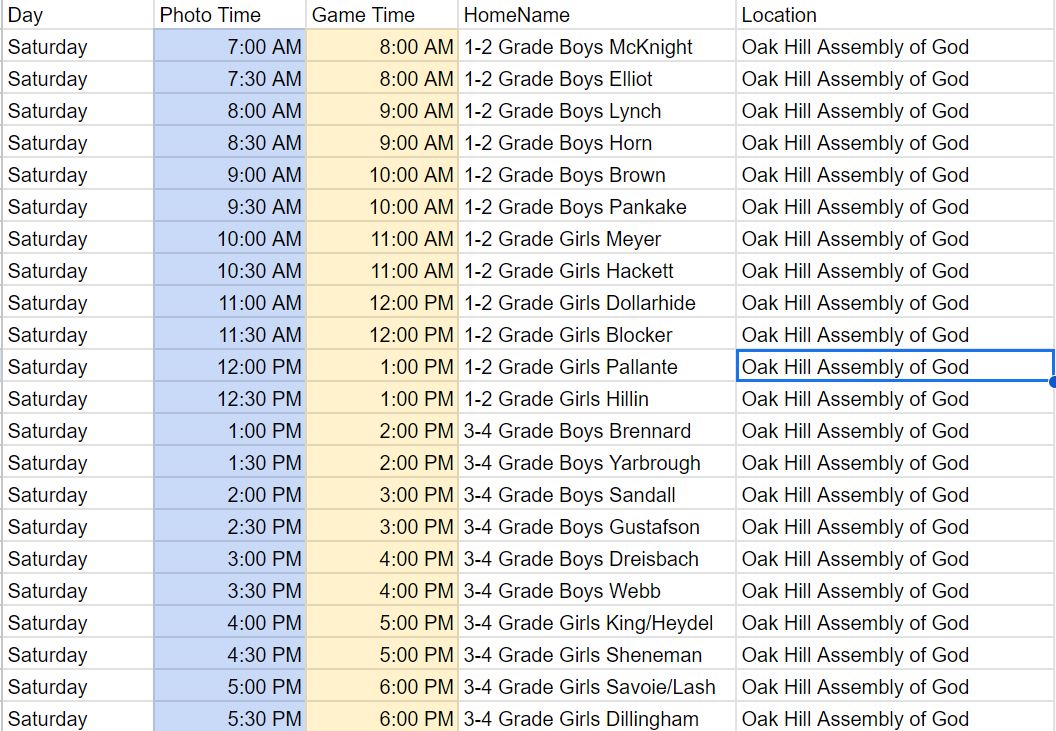The height and width of the screenshot is (731, 1056).
Task: Click selected Location cell in Pallante row
Action: [895, 367]
